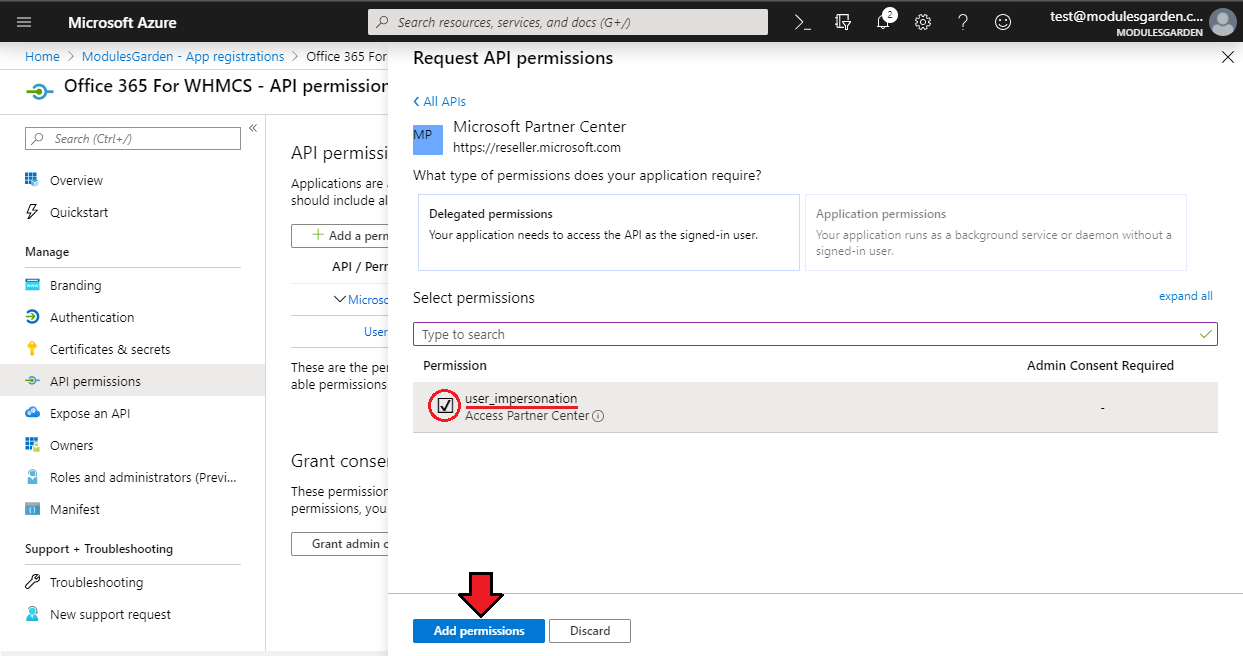Click the info icon beside Access Partner Center
The image size is (1243, 656).
click(598, 416)
